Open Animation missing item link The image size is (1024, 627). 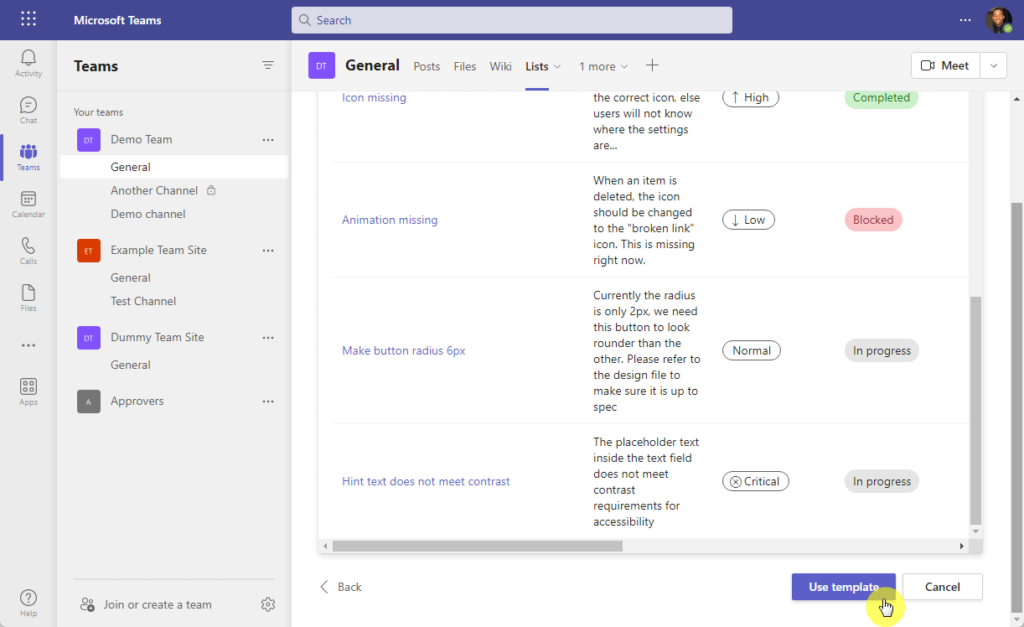(390, 219)
